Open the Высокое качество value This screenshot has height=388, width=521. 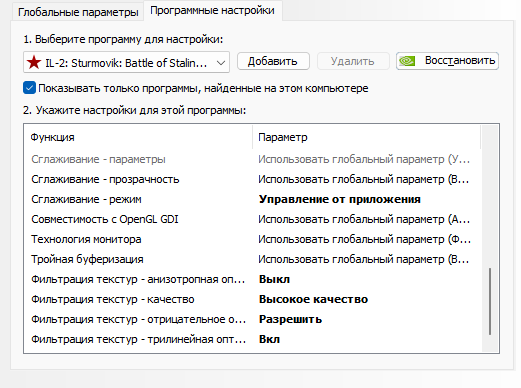pos(313,299)
